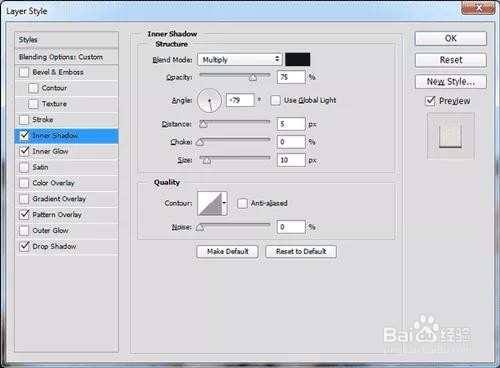Viewport: 500px width, 368px height.
Task: Enable the Satin effect checkbox
Action: (x=24, y=167)
